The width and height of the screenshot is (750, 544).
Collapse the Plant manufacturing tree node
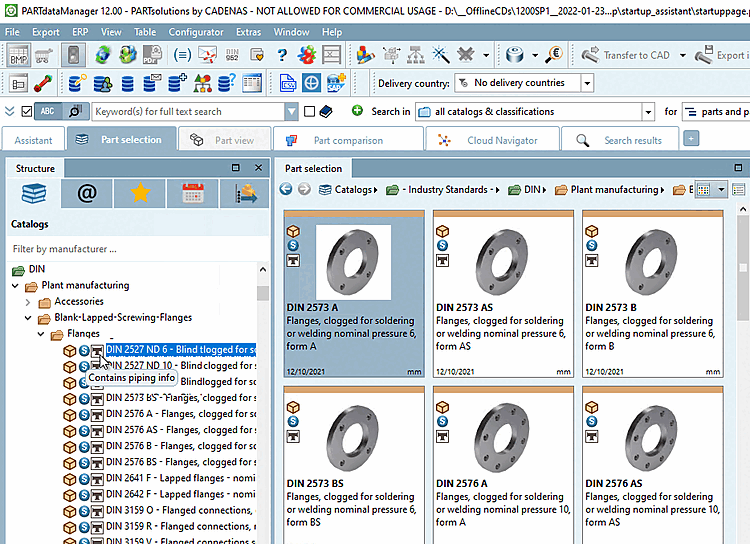click(16, 286)
